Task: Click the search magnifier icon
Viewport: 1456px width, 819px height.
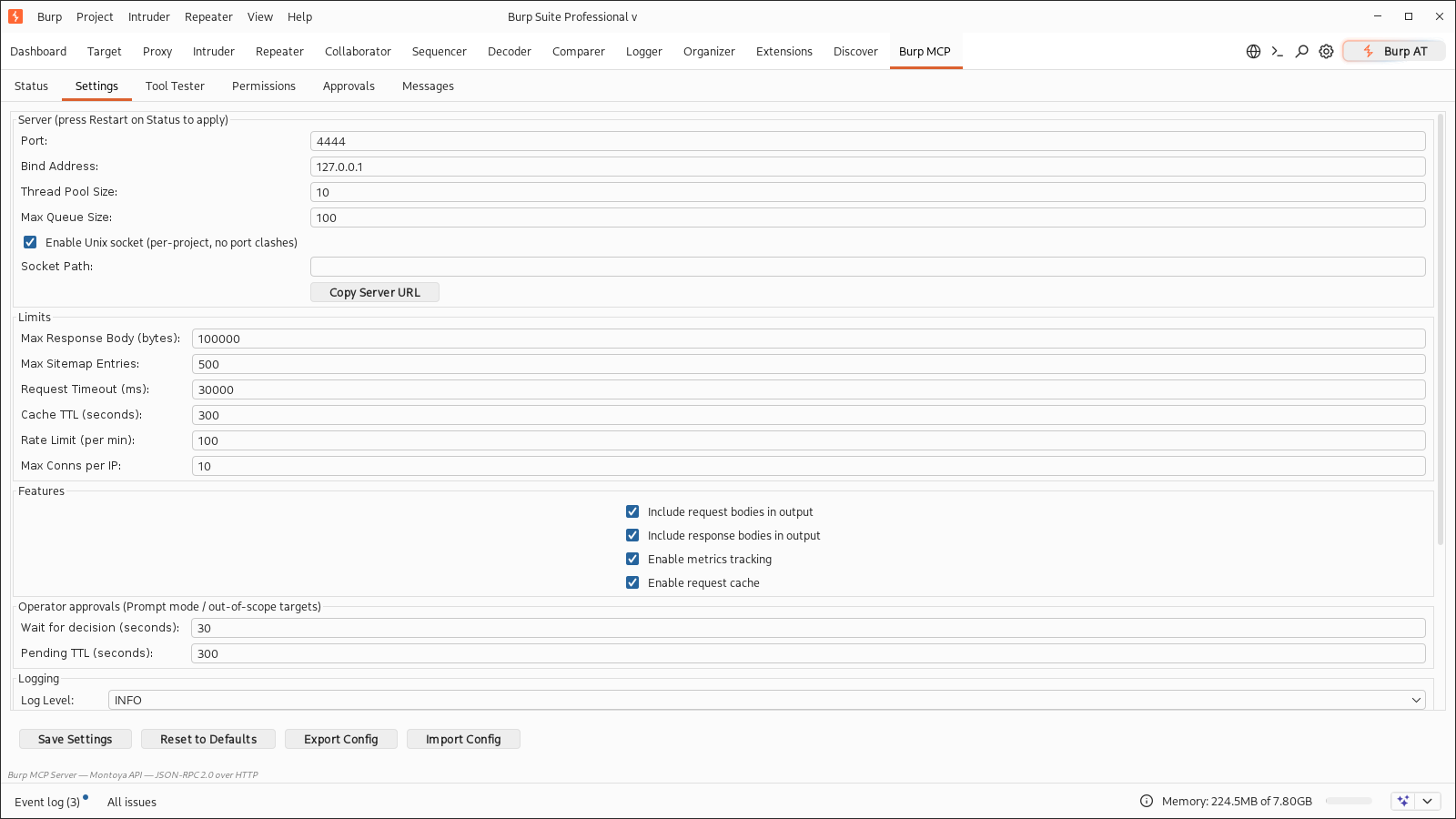Action: coord(1302,52)
